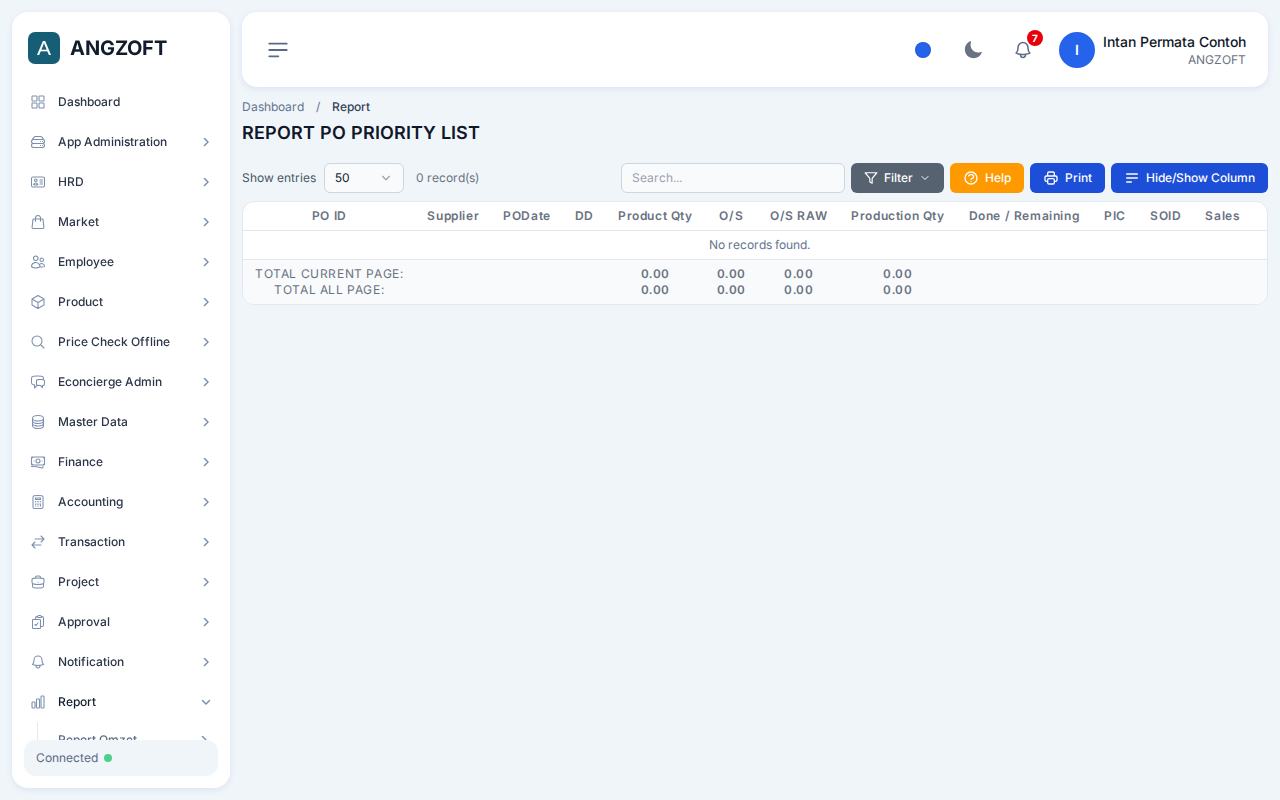Click the Finance money icon
This screenshot has width=1280, height=800.
(38, 462)
